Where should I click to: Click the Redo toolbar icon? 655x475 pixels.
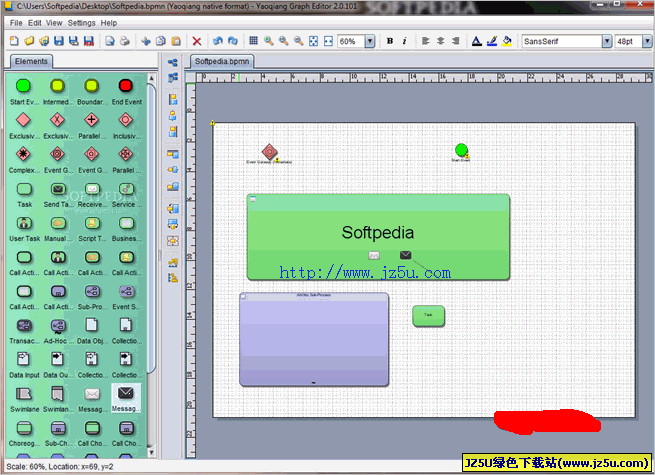(233, 41)
